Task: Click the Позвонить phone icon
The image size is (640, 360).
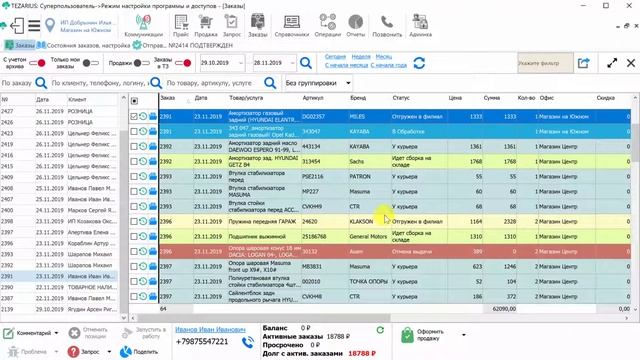Action: [387, 26]
